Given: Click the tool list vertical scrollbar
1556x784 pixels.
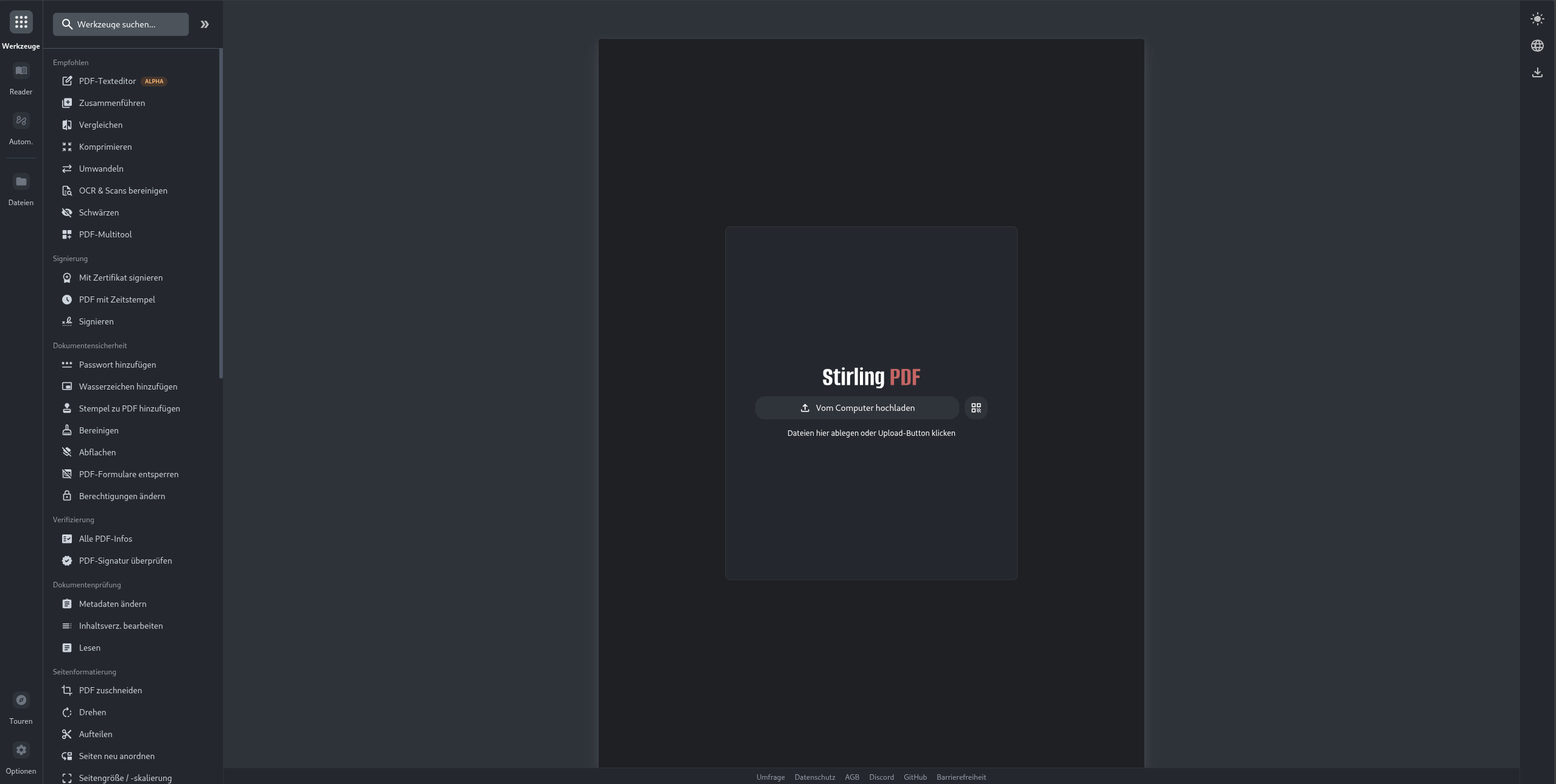Looking at the screenshot, I should click(220, 213).
